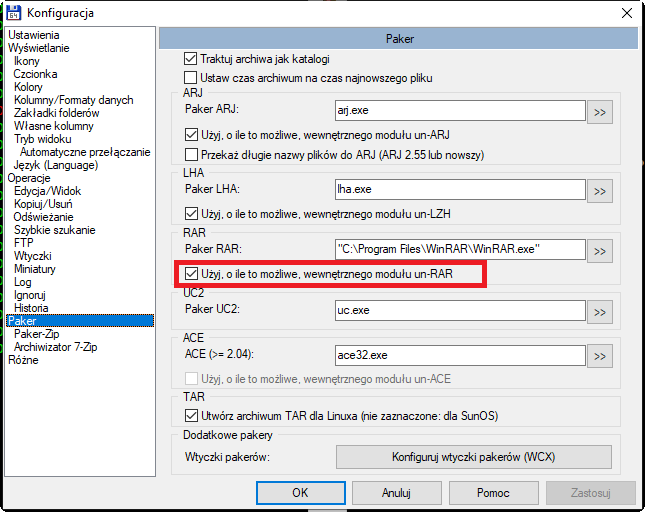Viewport: 645px width, 512px height.
Task: Click the Konfiguracja floppy disk title icon
Action: 13,12
